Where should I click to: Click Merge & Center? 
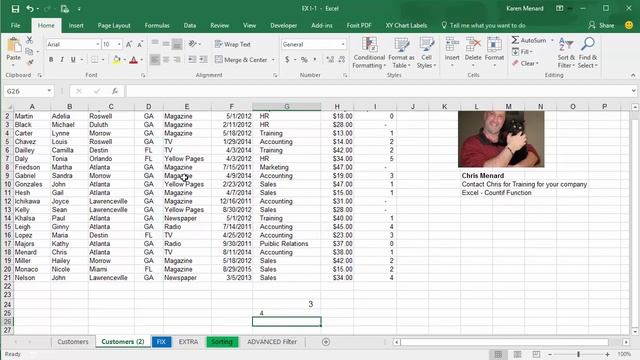[x=241, y=60]
